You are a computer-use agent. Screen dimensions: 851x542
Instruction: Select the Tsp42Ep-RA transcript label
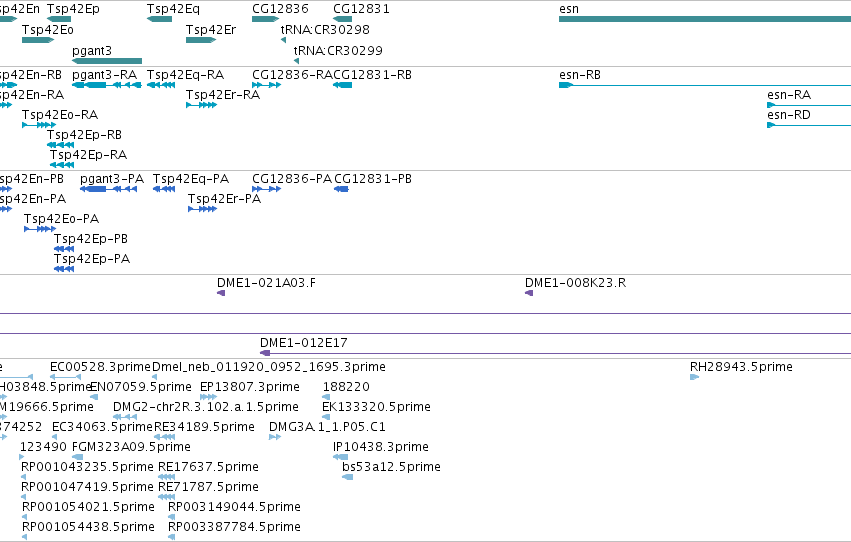tap(88, 155)
